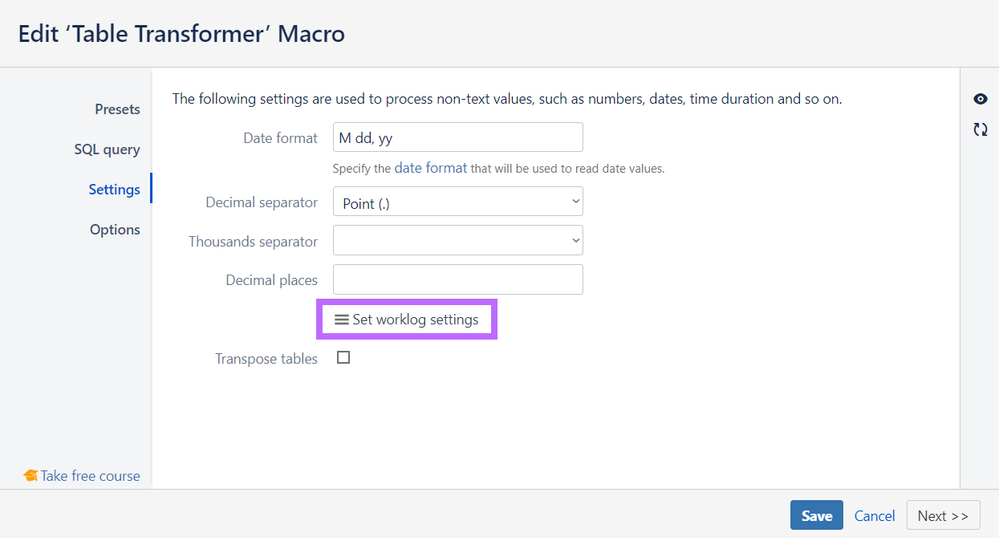Click the eye preview icon

coord(980,99)
